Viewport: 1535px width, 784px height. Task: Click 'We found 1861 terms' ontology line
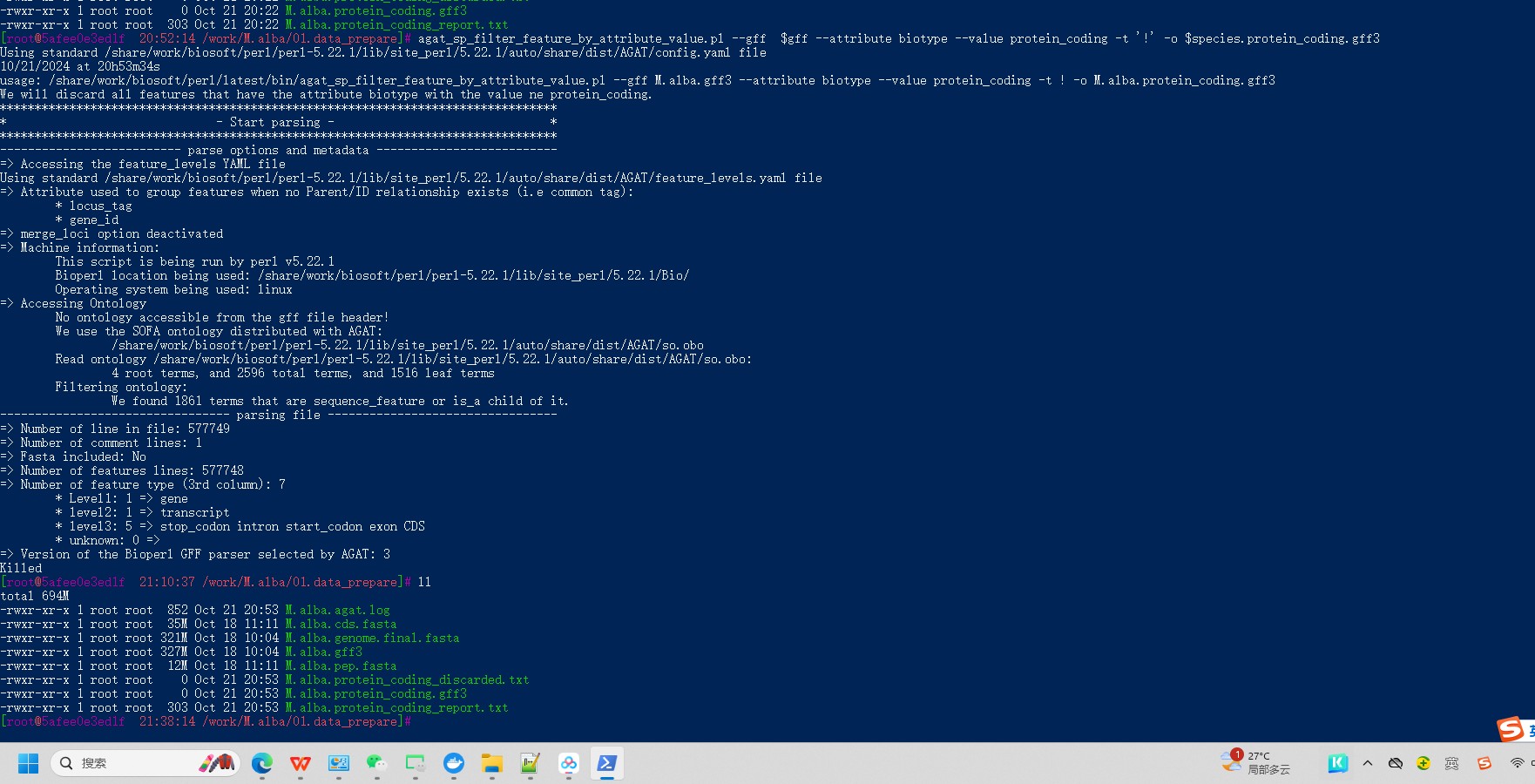point(340,402)
